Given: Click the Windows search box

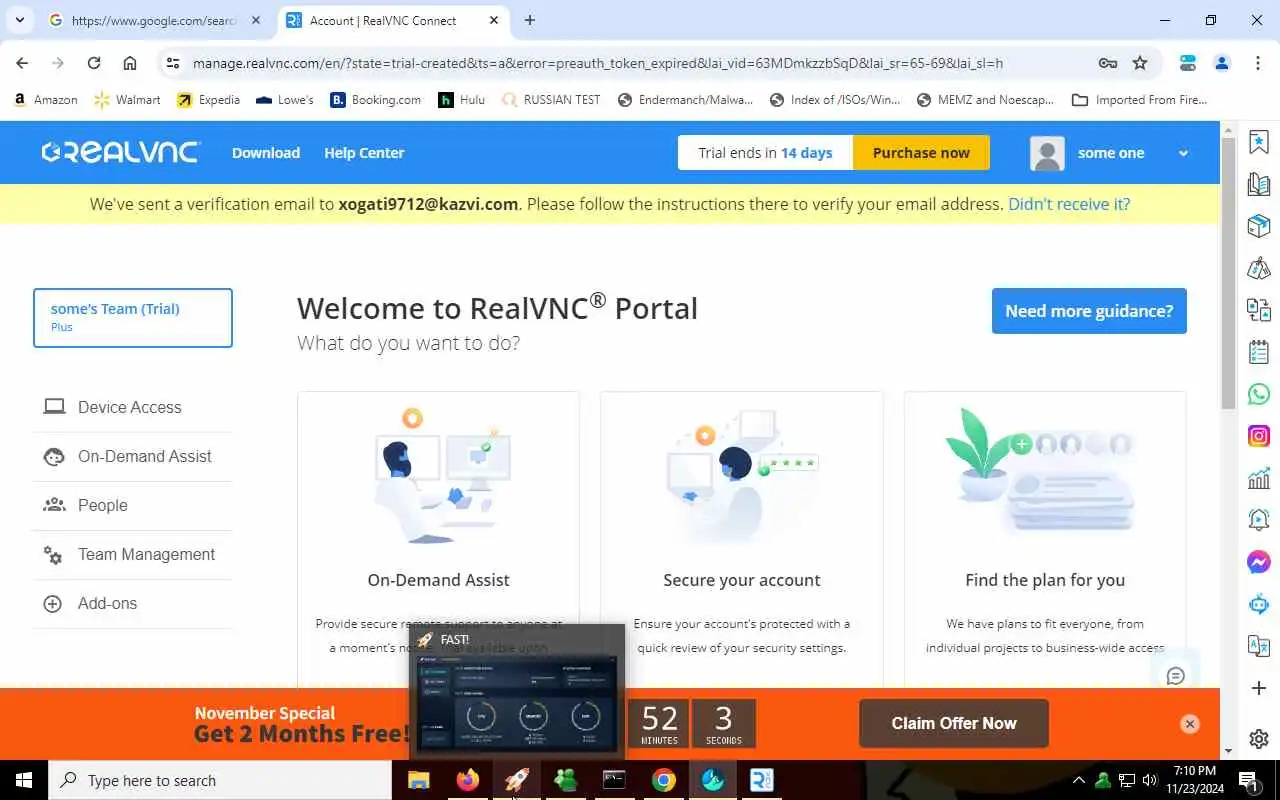Looking at the screenshot, I should tap(220, 780).
